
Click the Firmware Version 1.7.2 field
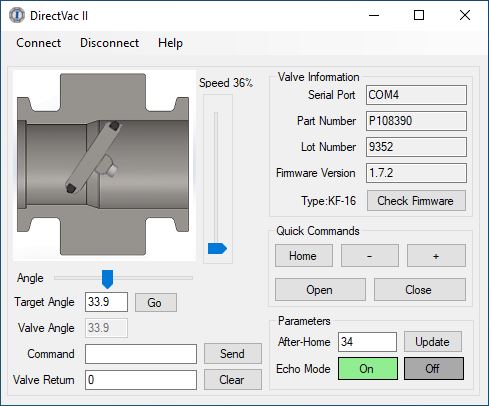pyautogui.click(x=416, y=173)
